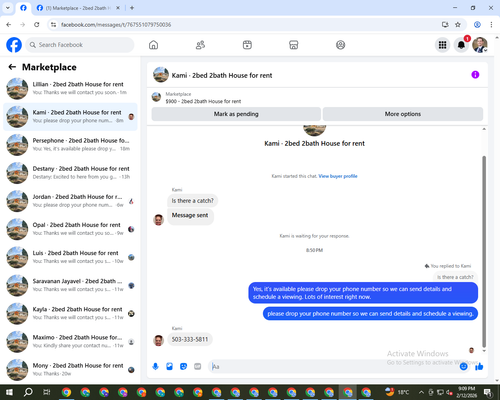Open Destany's house rental conversation

[x=70, y=173]
